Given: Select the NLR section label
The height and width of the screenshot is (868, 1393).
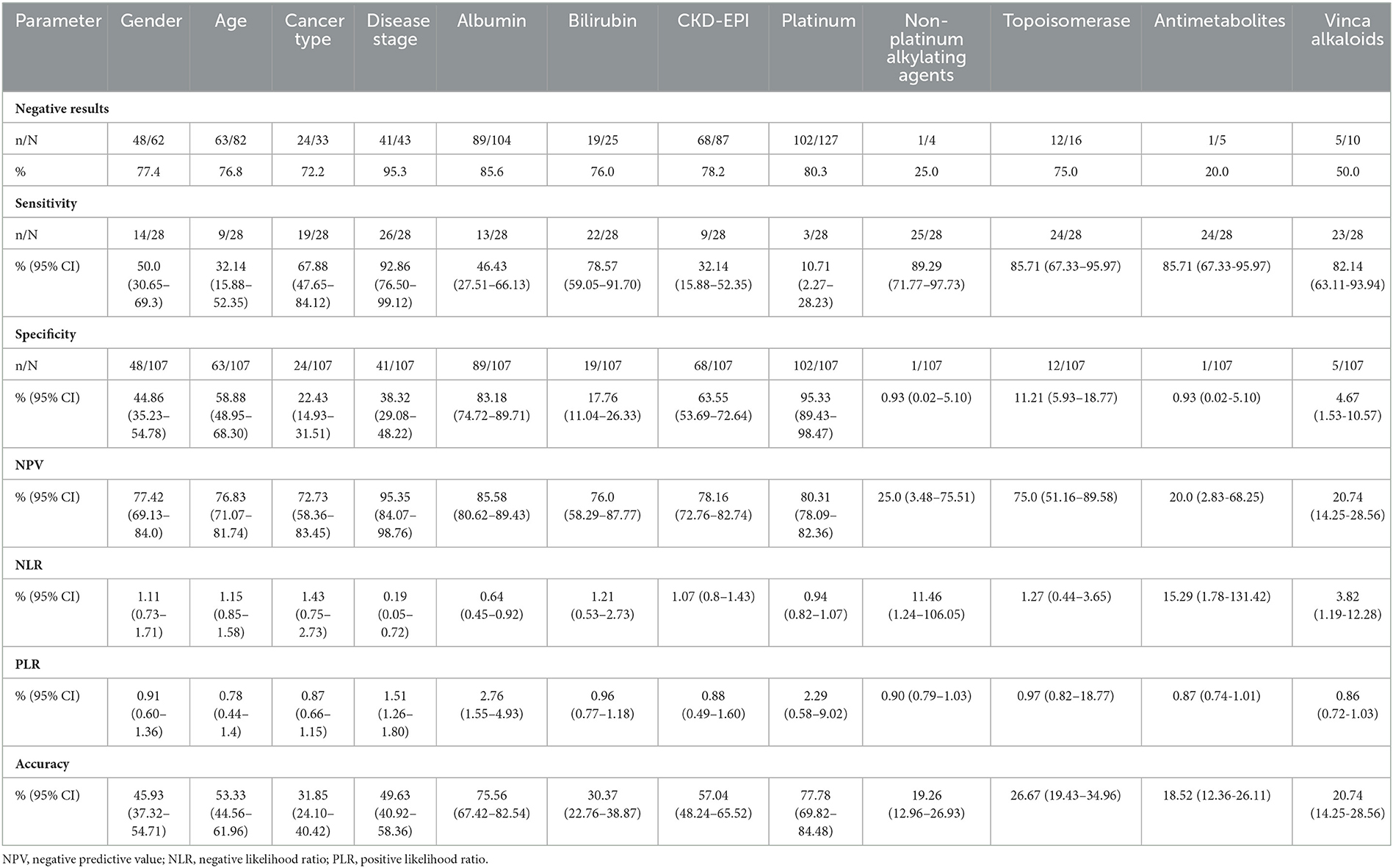Looking at the screenshot, I should coord(27,565).
